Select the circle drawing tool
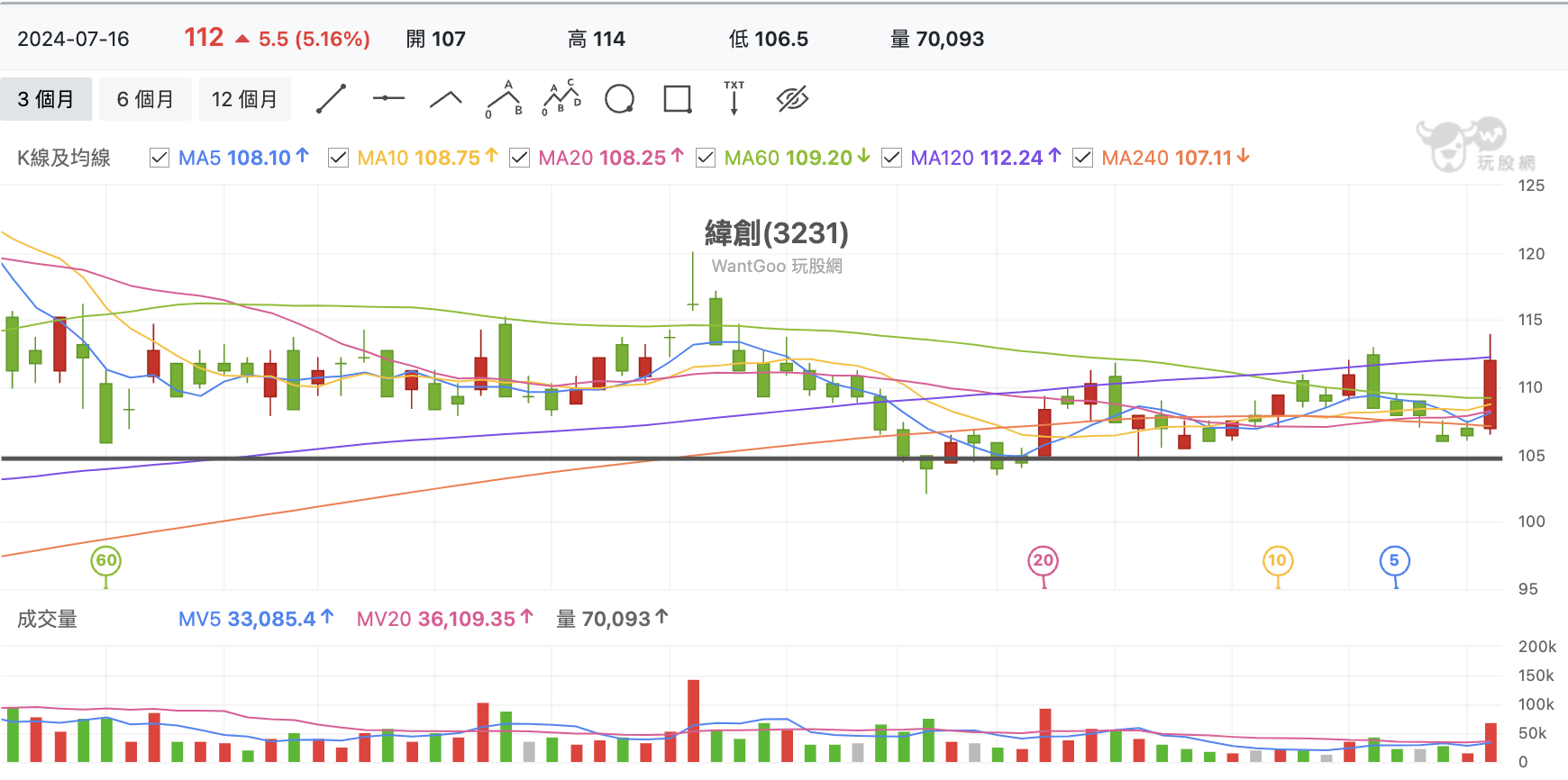1568x780 pixels. click(619, 99)
